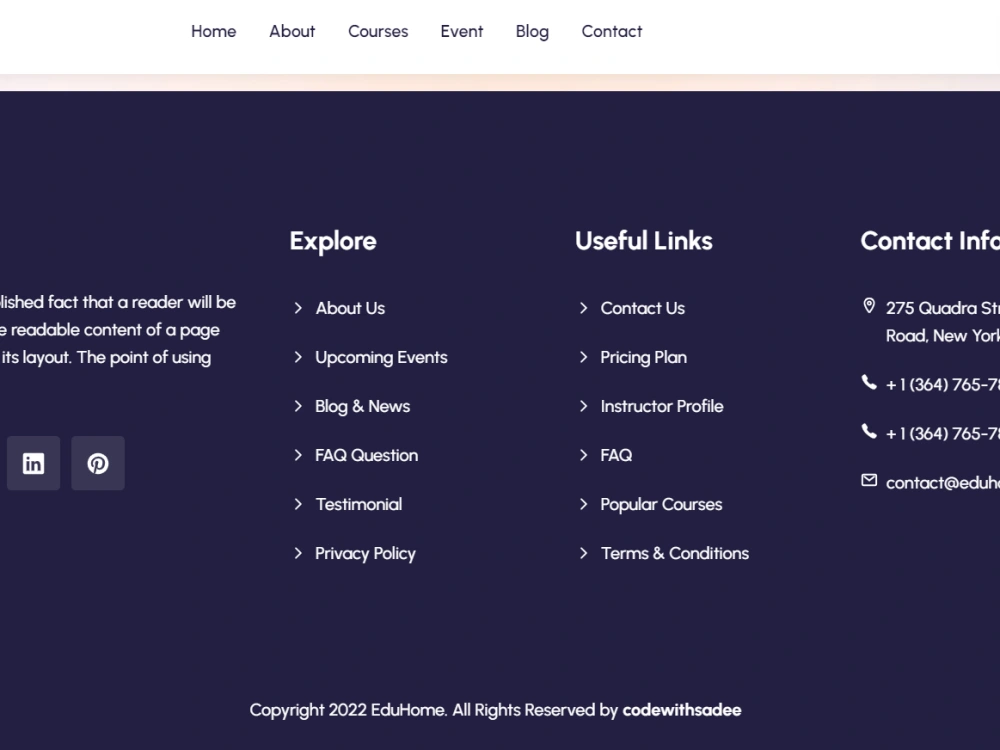1000x750 pixels.
Task: Click the location pin icon by the address
Action: click(869, 305)
